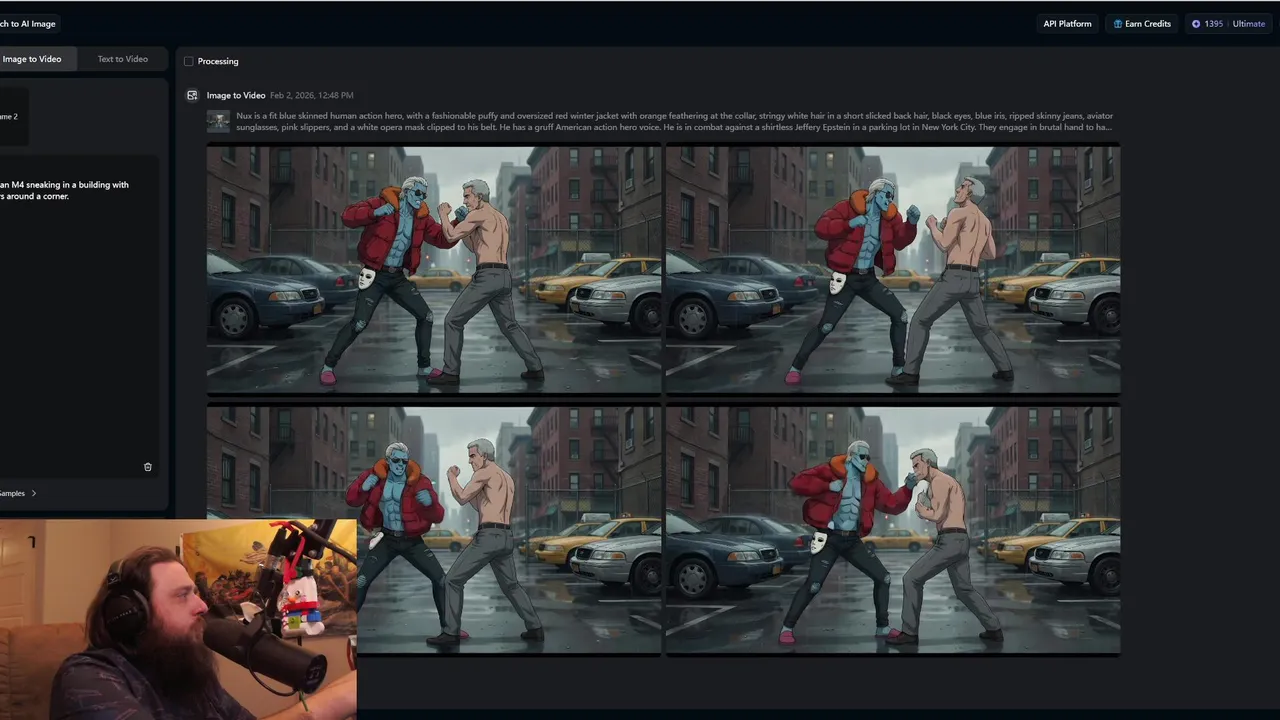Expand the Samples chevron
The height and width of the screenshot is (720, 1280).
34,493
